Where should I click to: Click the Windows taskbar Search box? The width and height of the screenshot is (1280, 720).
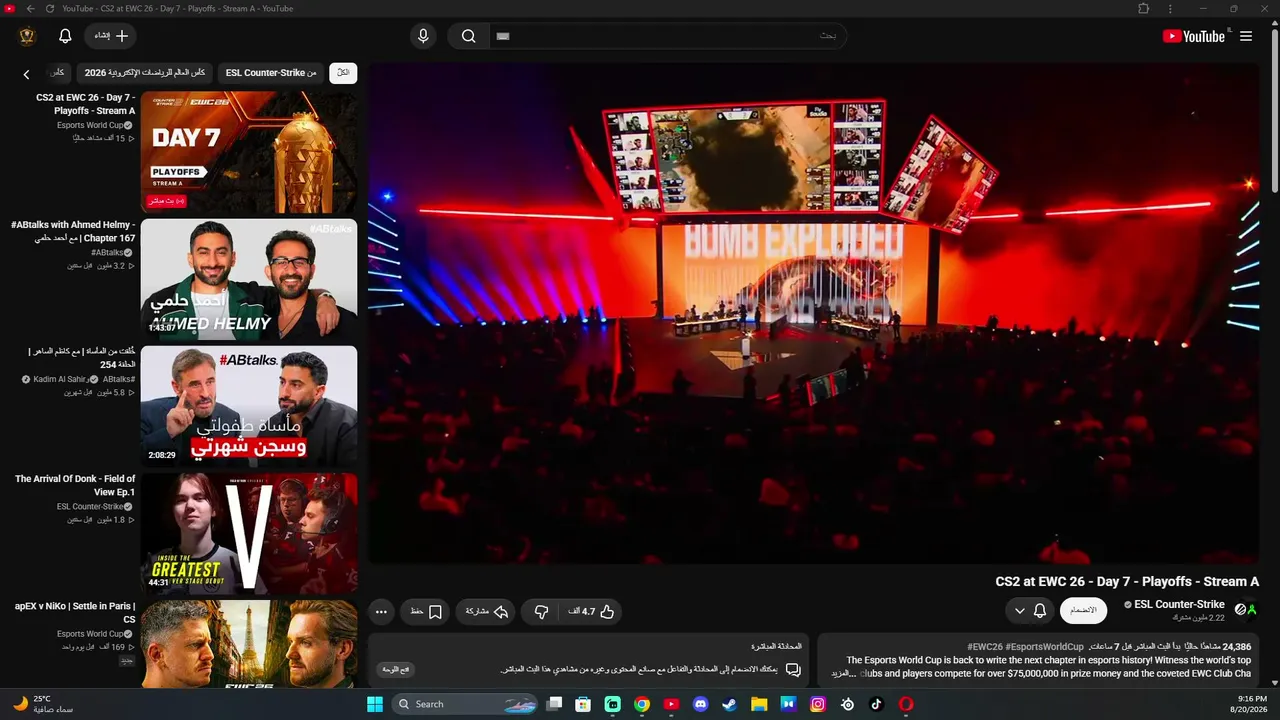tap(464, 704)
